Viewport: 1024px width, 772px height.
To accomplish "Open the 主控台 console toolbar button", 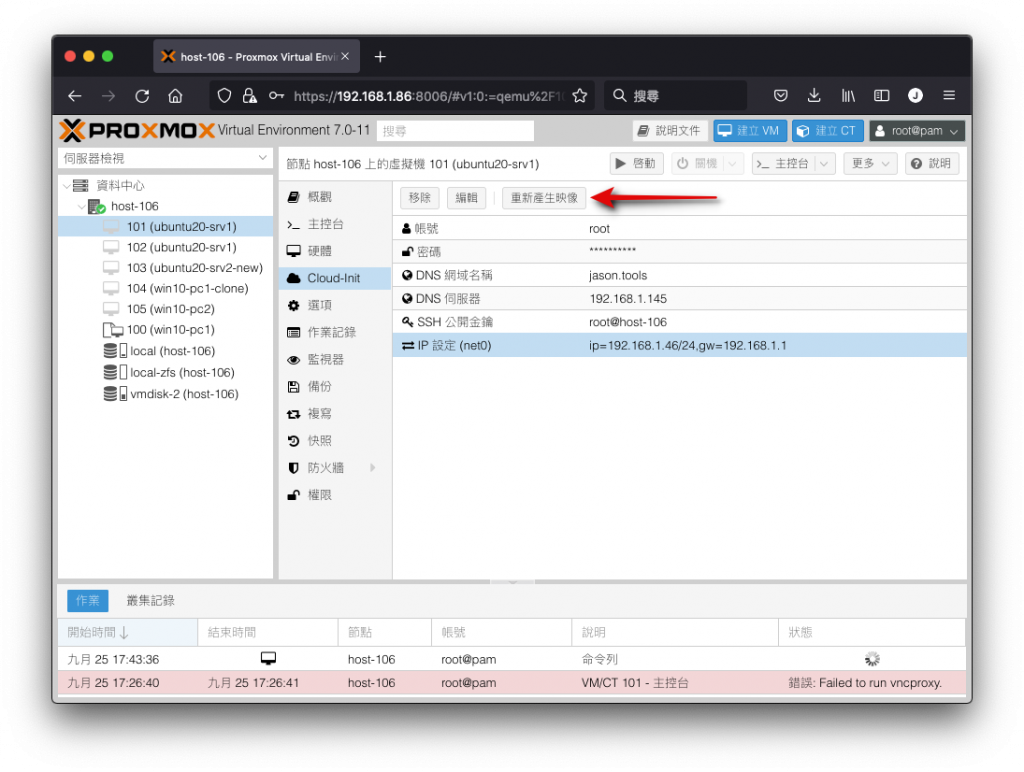I will 783,163.
